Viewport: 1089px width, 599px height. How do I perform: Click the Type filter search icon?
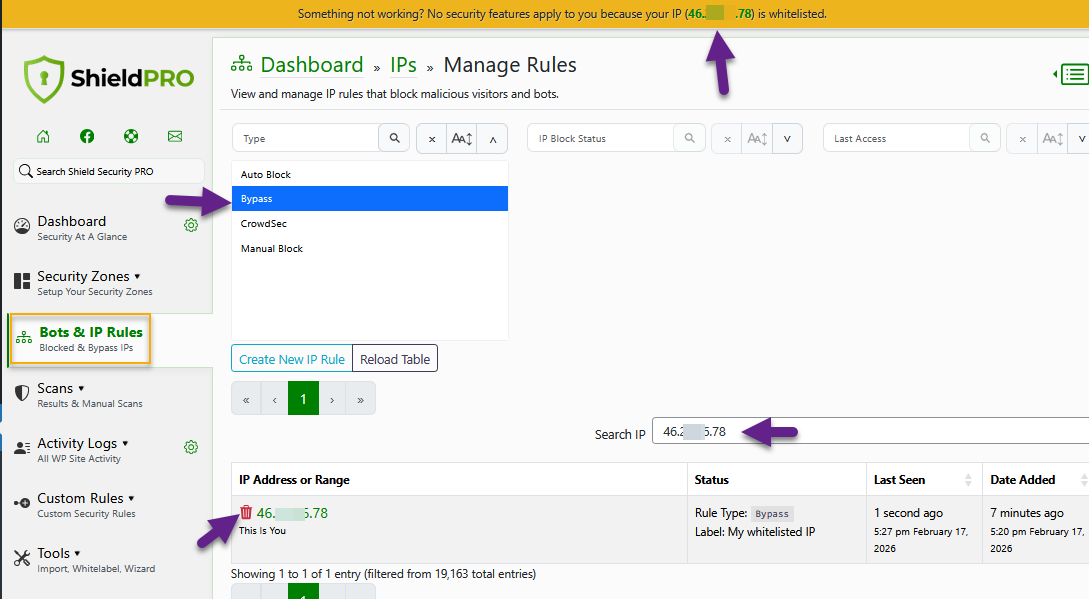(394, 138)
